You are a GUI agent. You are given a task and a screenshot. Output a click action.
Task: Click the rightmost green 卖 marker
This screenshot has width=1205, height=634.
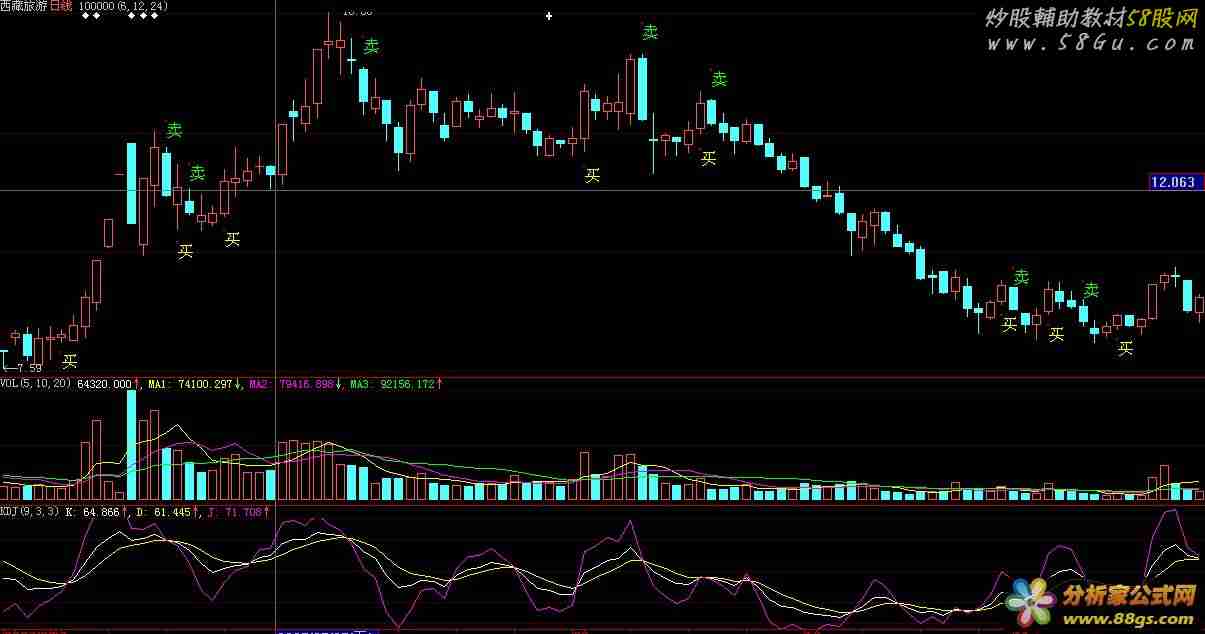pyautogui.click(x=1091, y=290)
